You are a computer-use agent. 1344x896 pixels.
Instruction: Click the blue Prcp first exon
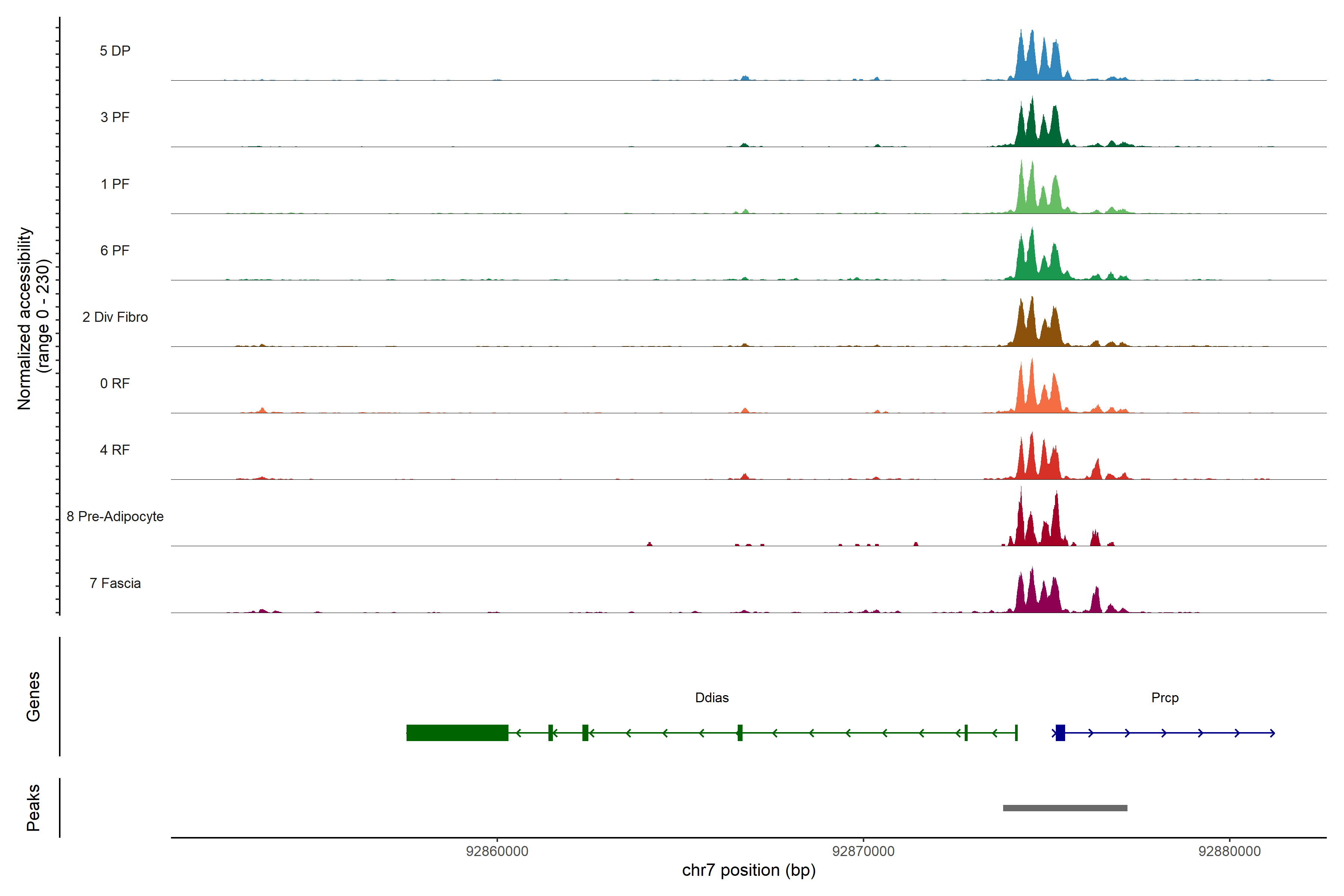pyautogui.click(x=1061, y=732)
